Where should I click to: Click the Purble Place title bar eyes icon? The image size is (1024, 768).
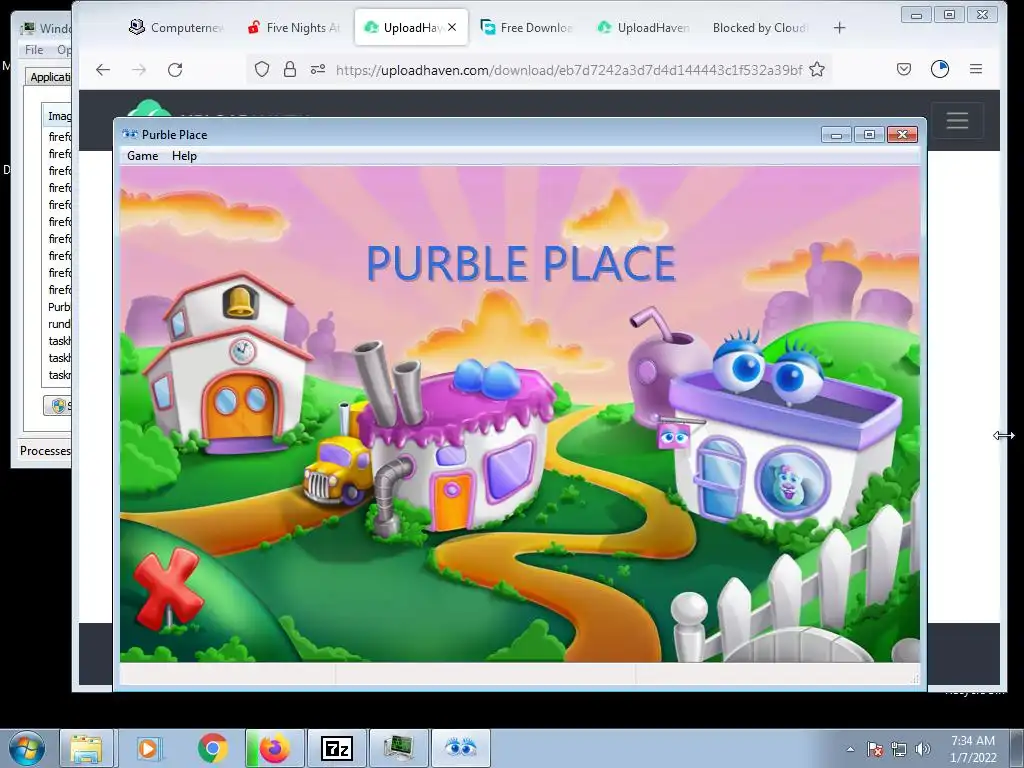130,135
